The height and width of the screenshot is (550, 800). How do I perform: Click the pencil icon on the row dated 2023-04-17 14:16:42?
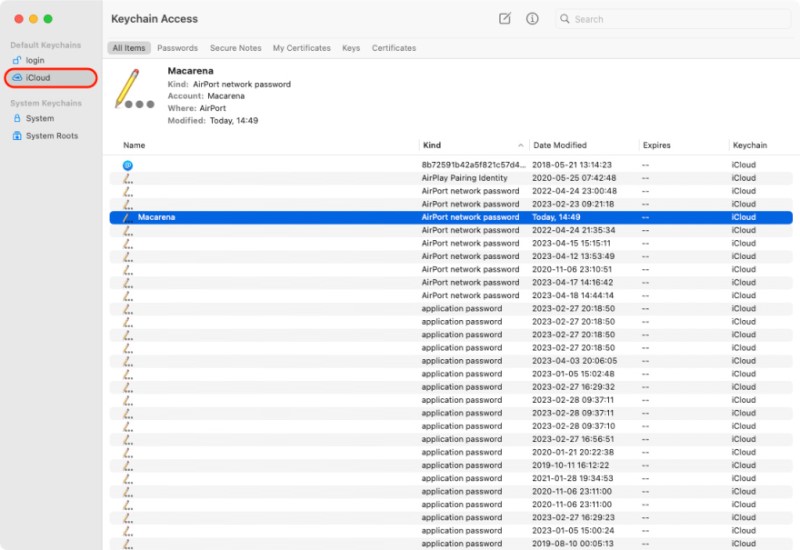(128, 283)
